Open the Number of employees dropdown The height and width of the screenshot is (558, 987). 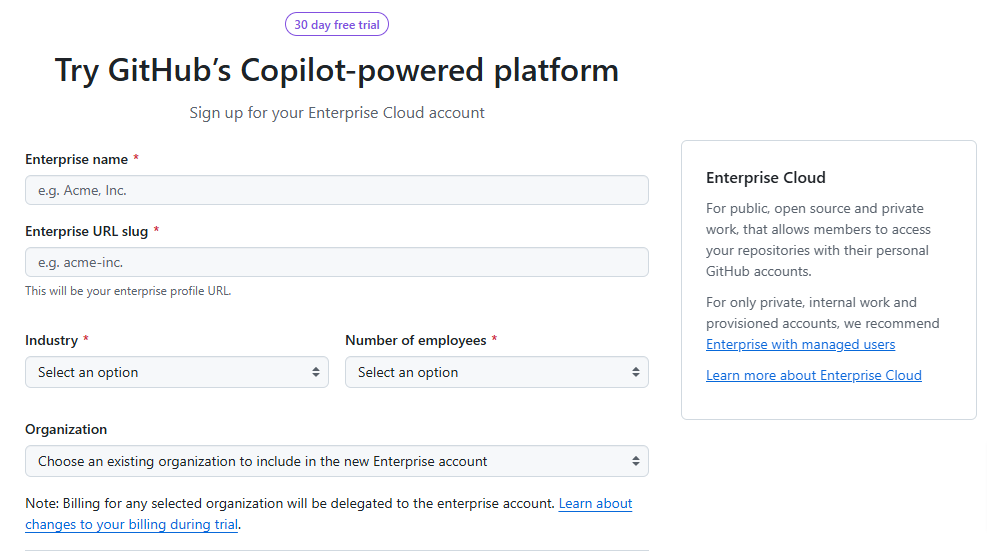497,372
